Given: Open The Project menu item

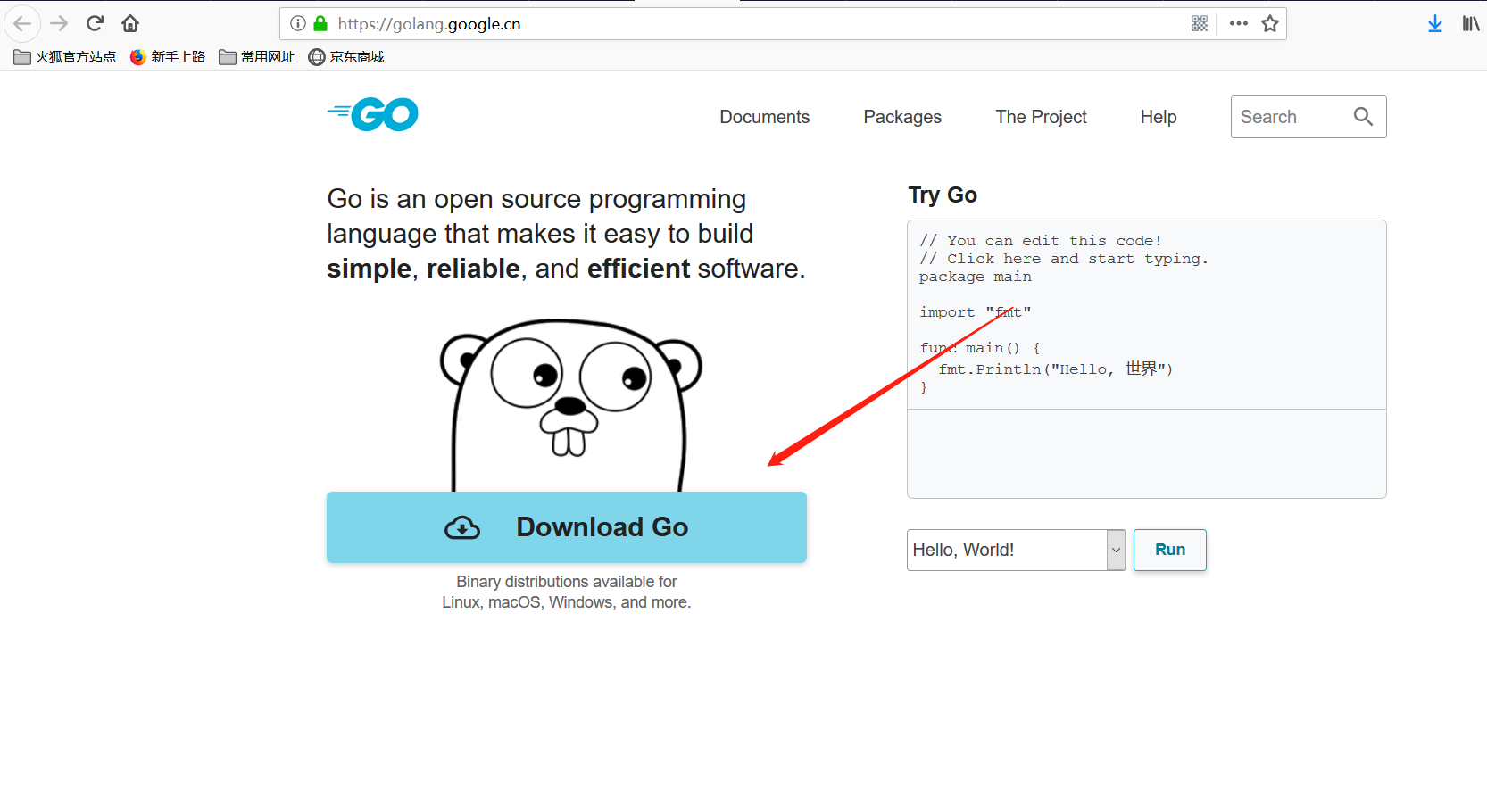Looking at the screenshot, I should coord(1041,117).
